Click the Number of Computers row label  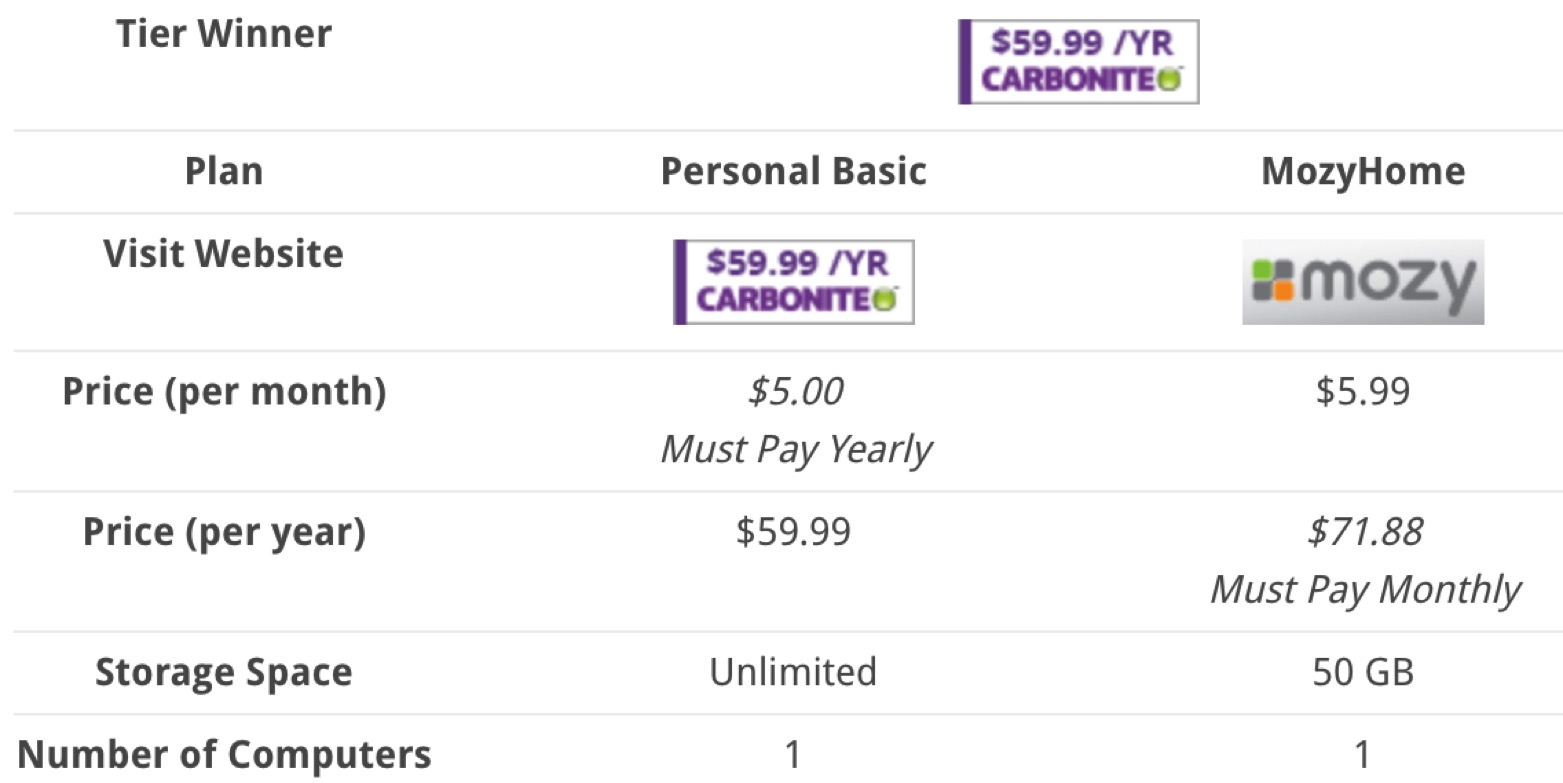click(224, 754)
